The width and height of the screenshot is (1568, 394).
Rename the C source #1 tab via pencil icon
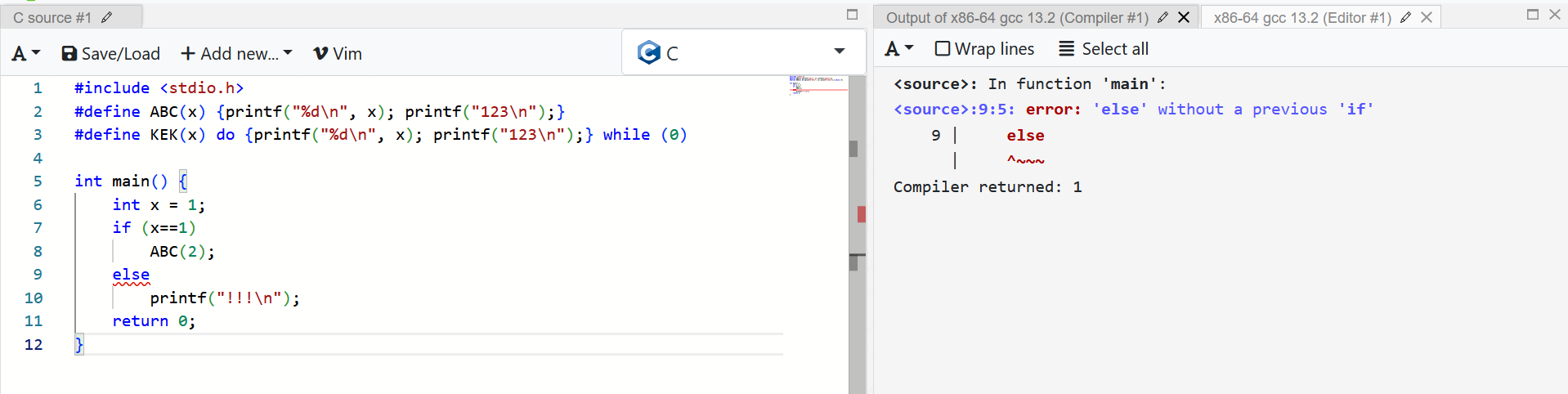107,17
